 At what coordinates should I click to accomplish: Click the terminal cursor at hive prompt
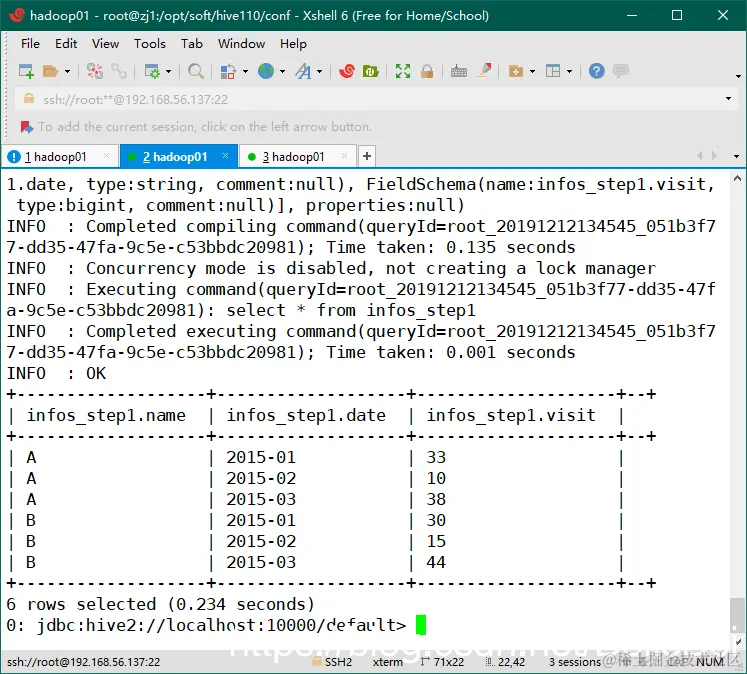coord(421,625)
